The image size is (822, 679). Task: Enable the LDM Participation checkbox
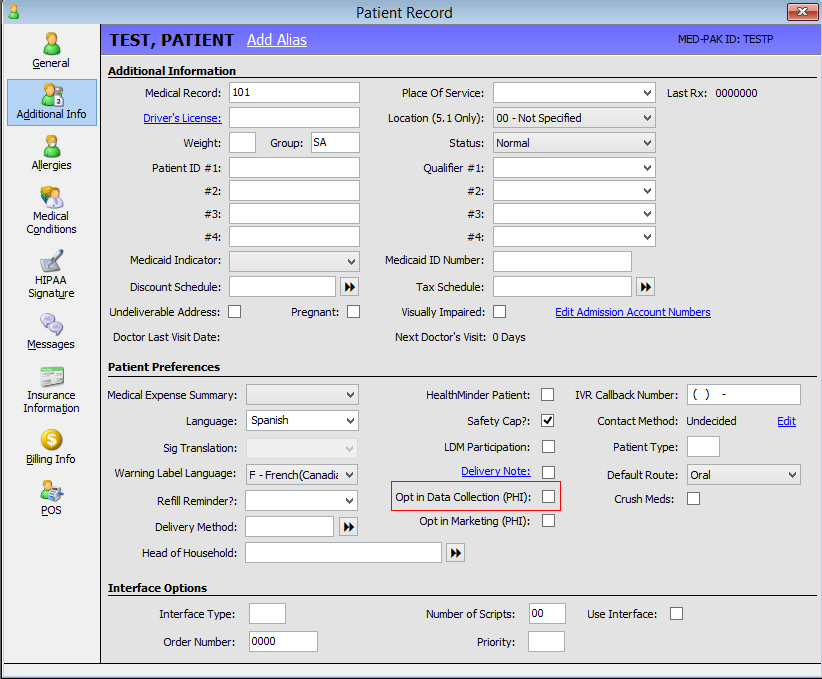click(x=548, y=447)
